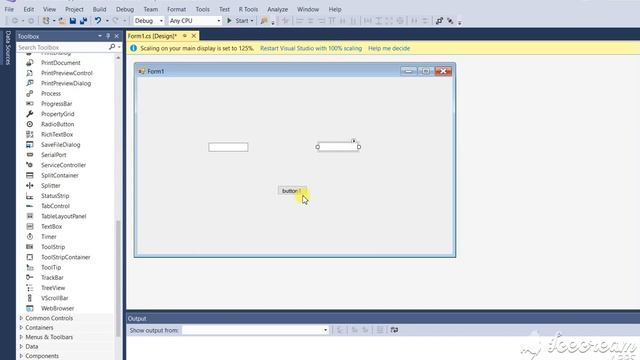Select button1 on the form designer

click(x=292, y=191)
